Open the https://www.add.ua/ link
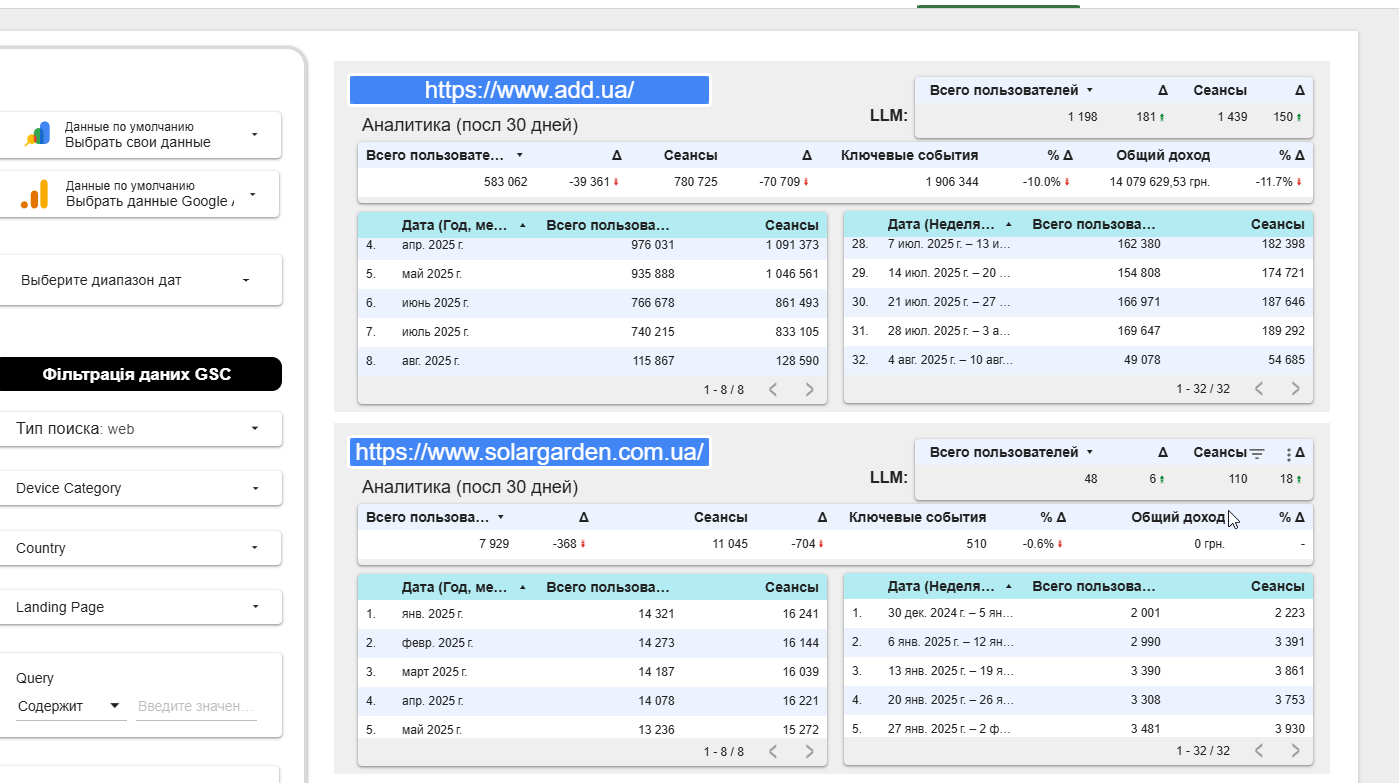The height and width of the screenshot is (783, 1399). tap(529, 90)
